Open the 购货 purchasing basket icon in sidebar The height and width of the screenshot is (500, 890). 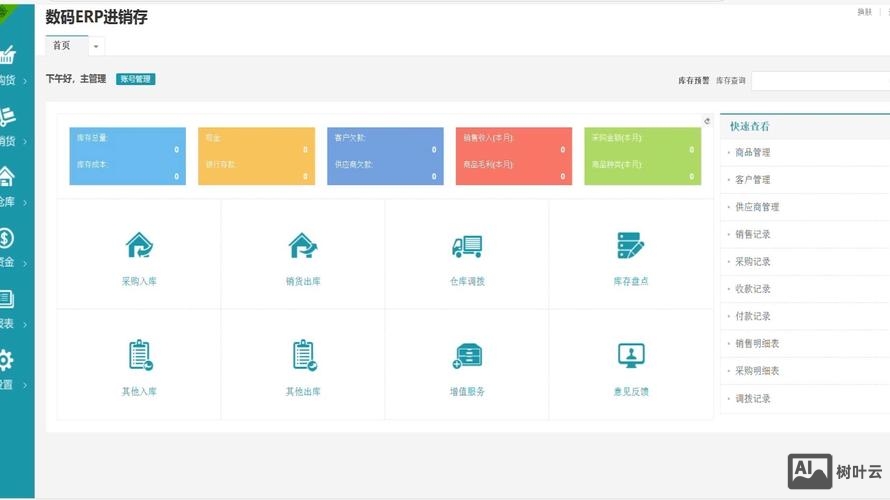point(7,55)
